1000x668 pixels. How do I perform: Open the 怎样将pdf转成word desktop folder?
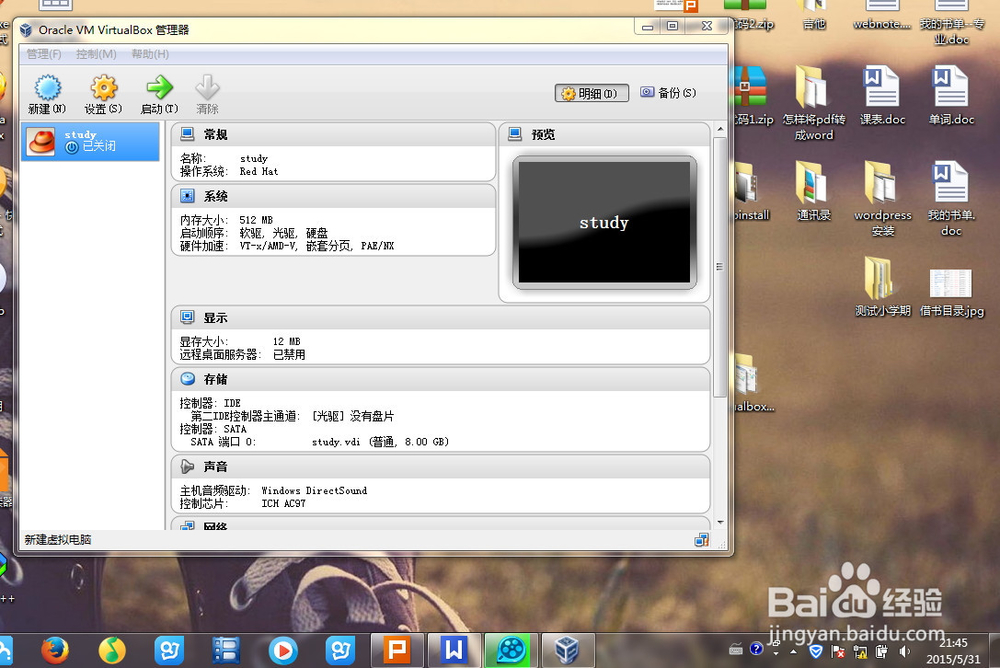click(814, 104)
